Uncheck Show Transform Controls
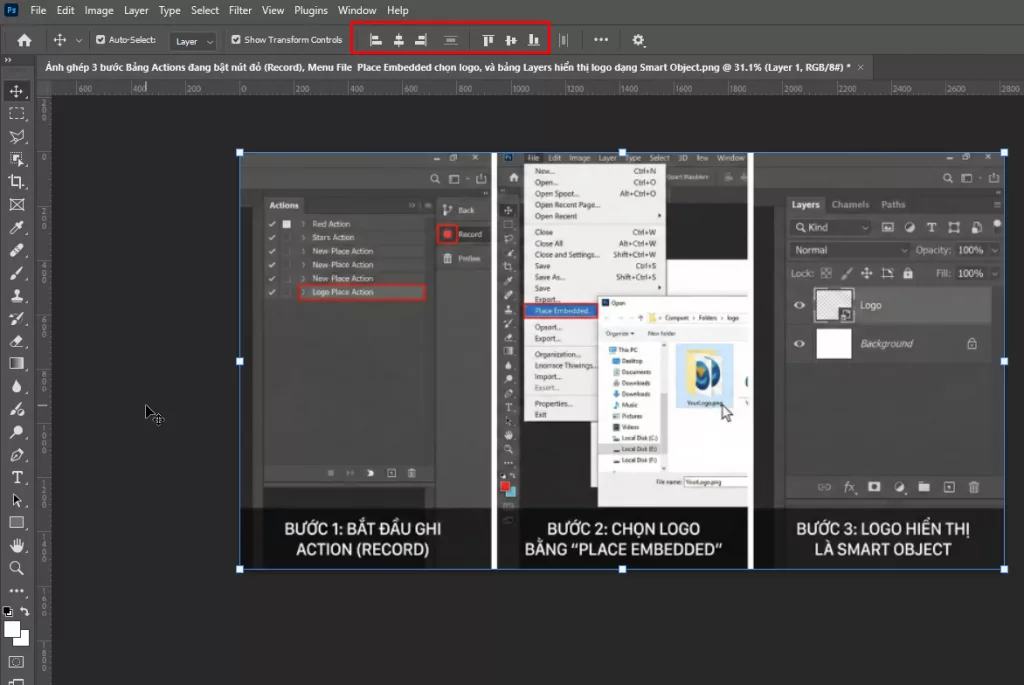 click(x=236, y=40)
